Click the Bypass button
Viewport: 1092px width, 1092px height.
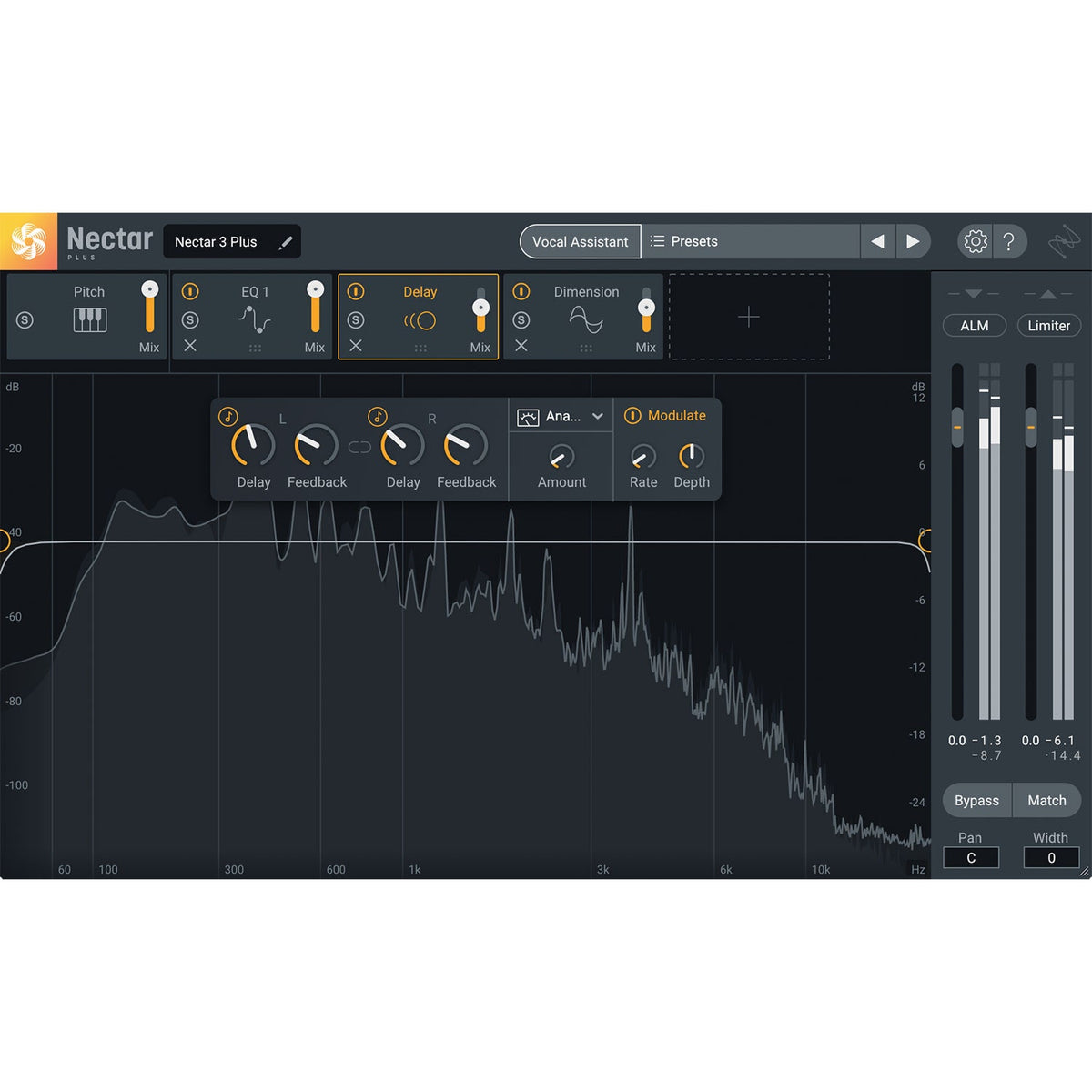click(x=976, y=801)
